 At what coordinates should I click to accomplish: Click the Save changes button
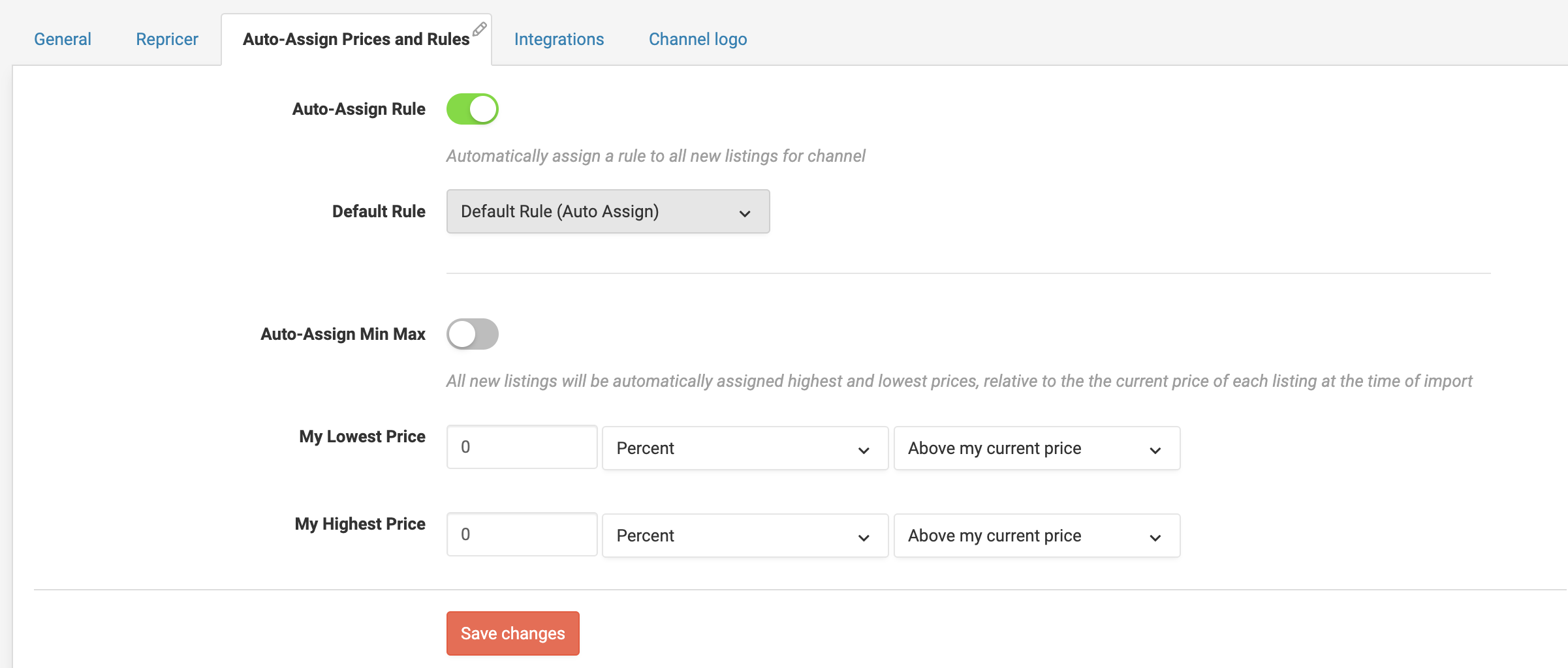point(513,633)
